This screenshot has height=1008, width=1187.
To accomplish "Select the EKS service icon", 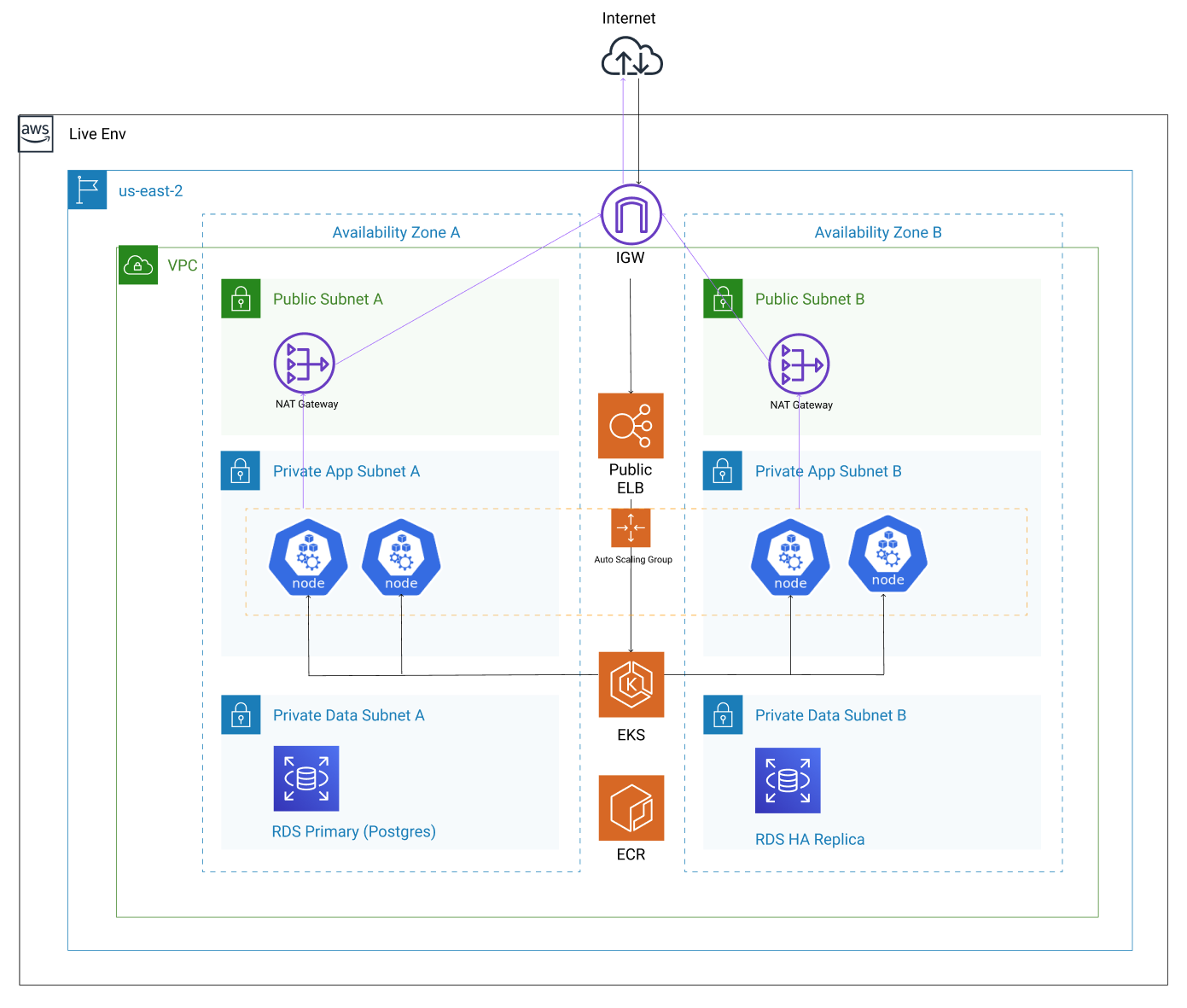I will [631, 685].
